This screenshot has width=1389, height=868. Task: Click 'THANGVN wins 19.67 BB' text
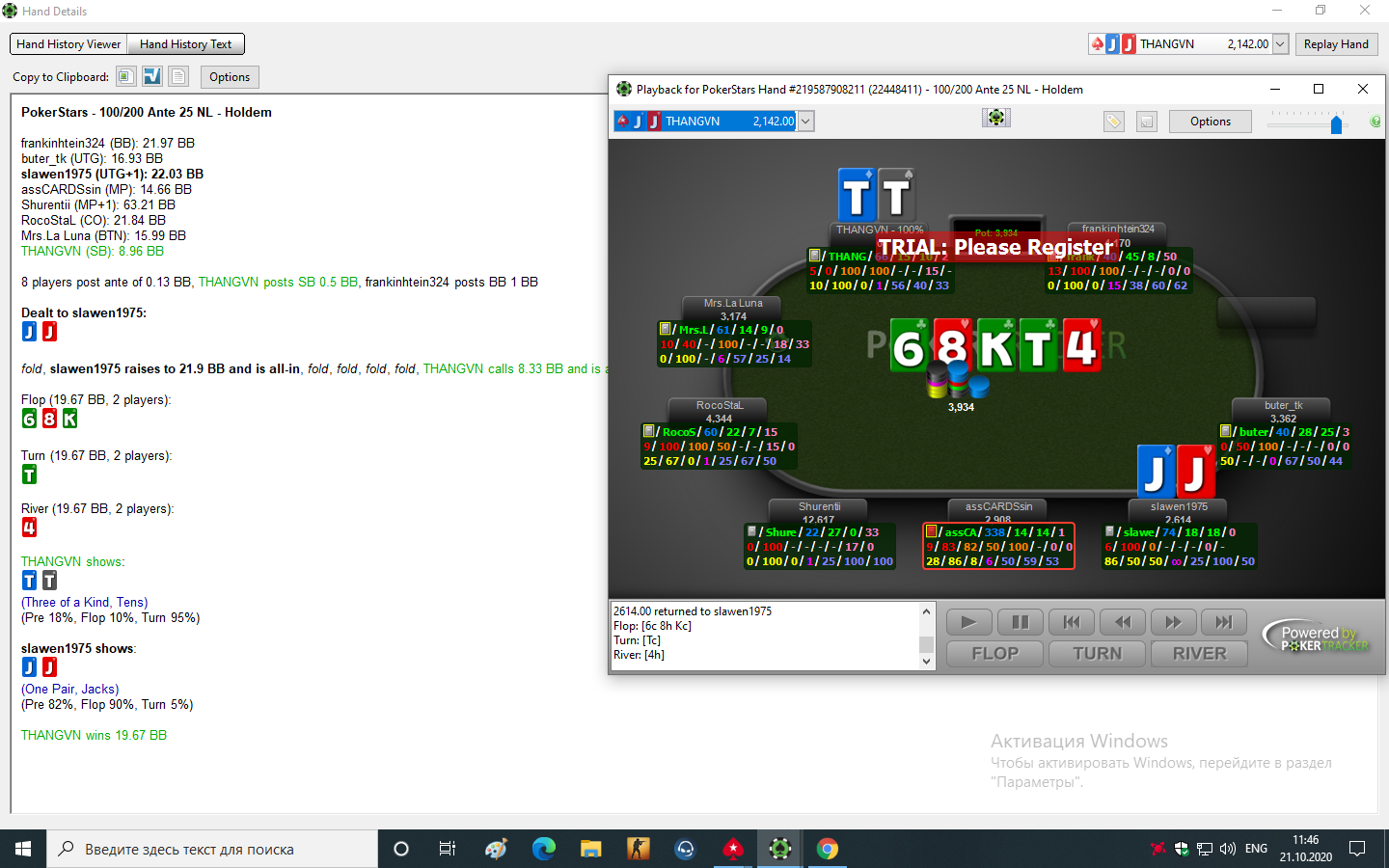click(94, 735)
